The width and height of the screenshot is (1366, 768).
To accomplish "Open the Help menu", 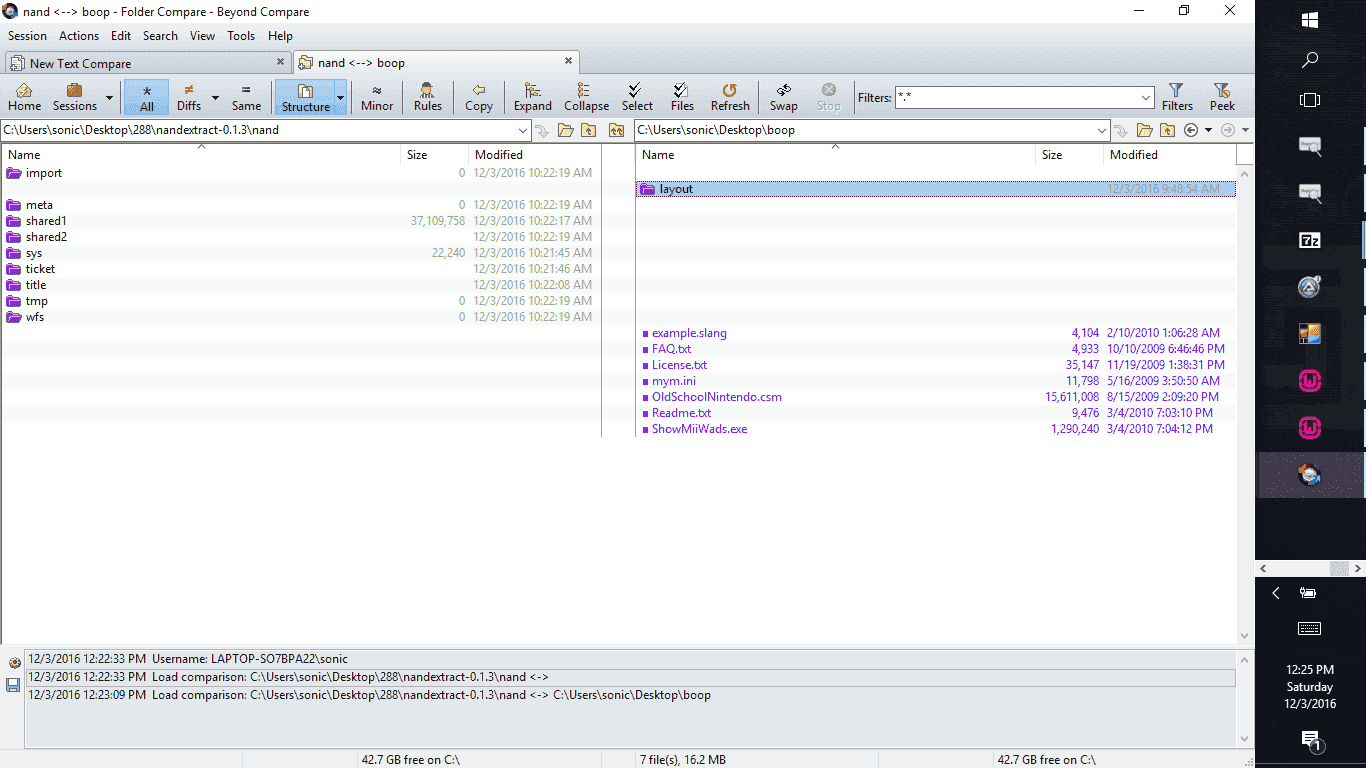I will point(280,36).
